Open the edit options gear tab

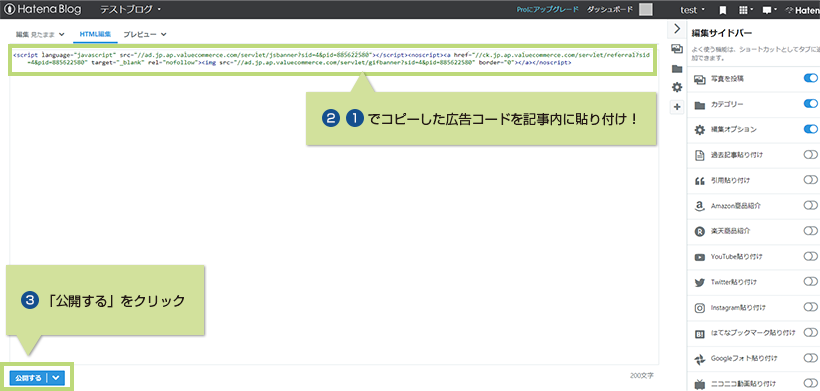point(677,87)
